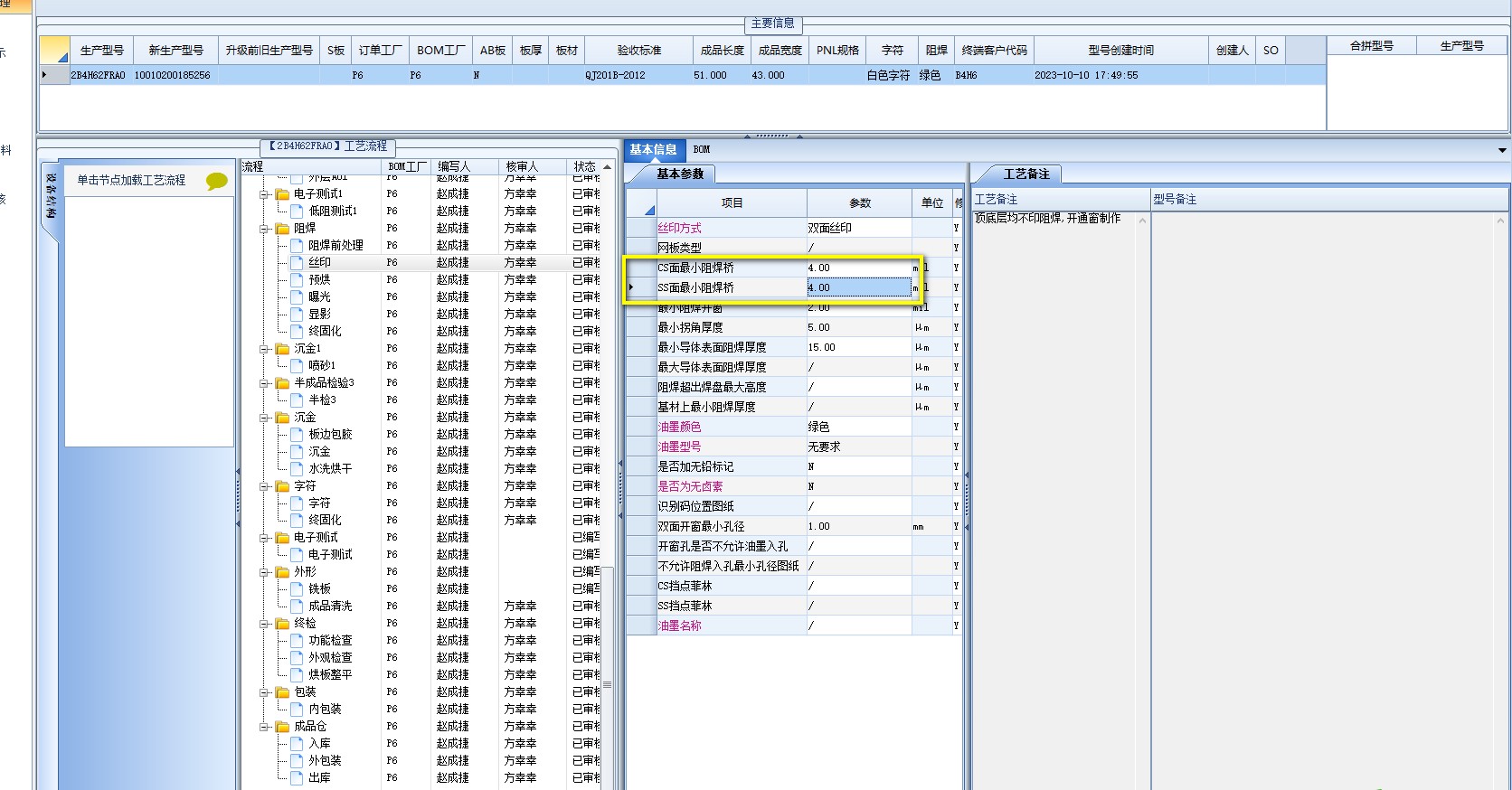Click the 预烘 document icon

pyautogui.click(x=297, y=279)
